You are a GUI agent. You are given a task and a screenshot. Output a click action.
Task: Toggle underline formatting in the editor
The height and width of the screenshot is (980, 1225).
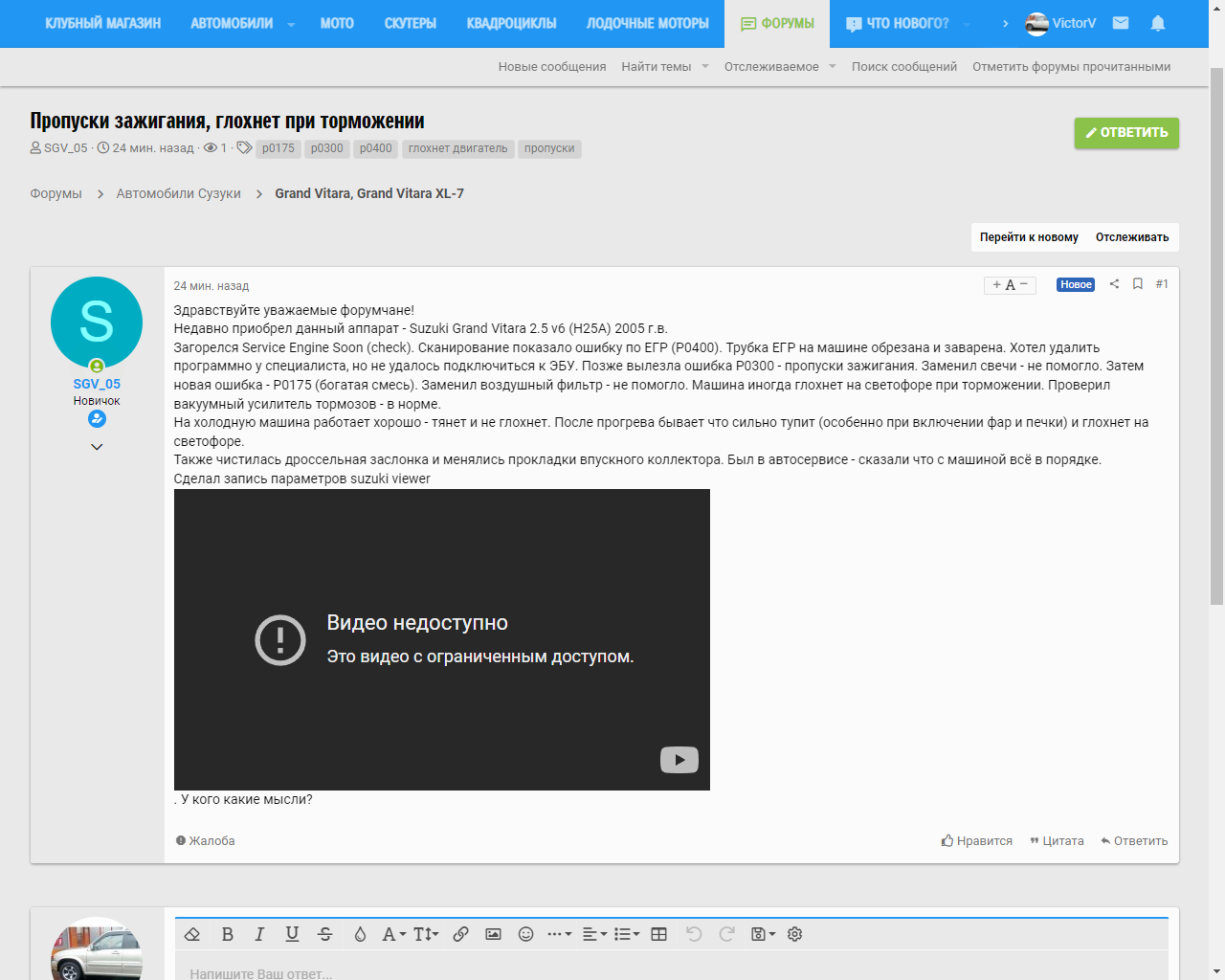point(292,934)
